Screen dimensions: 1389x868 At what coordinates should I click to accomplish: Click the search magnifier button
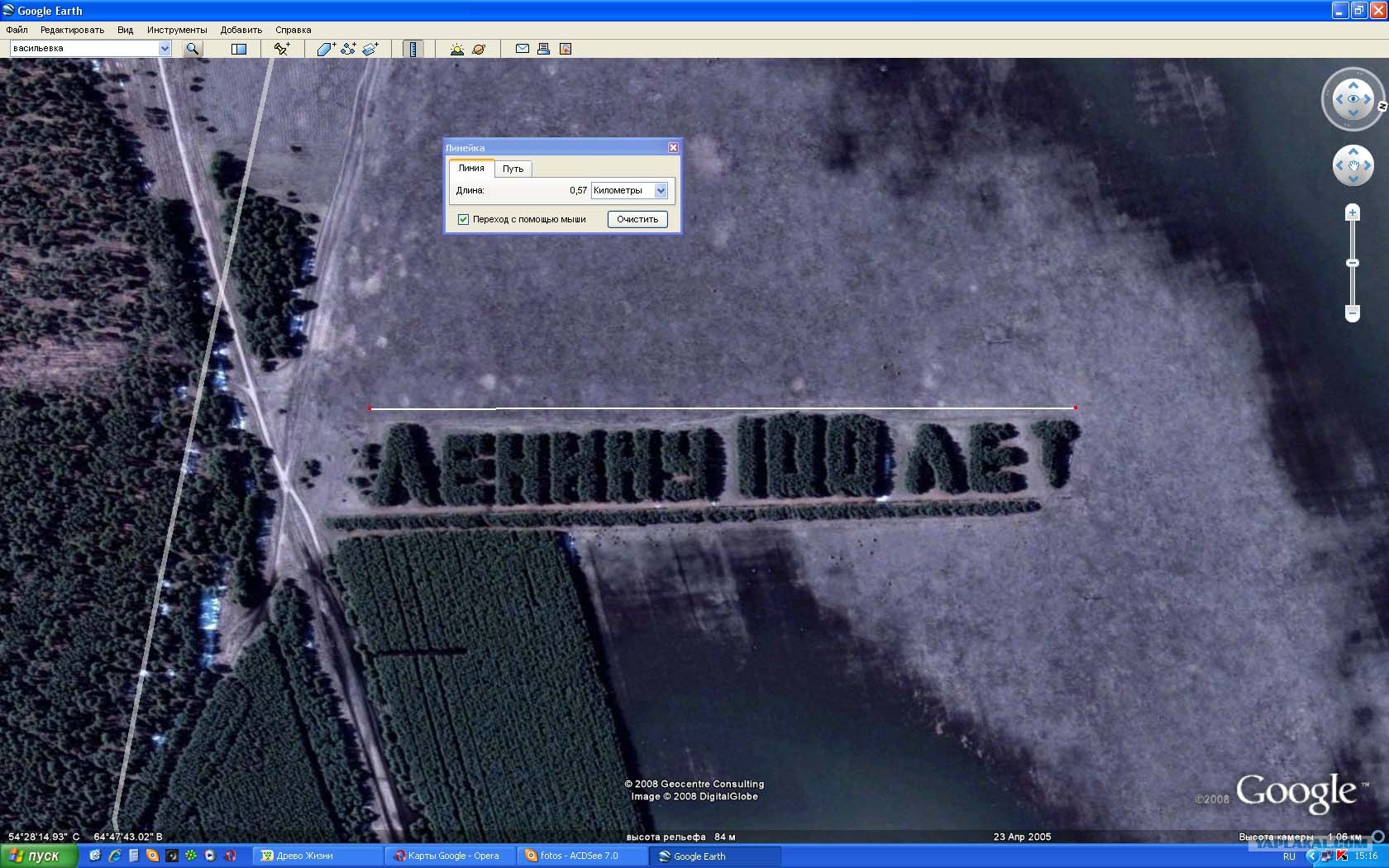(x=193, y=49)
